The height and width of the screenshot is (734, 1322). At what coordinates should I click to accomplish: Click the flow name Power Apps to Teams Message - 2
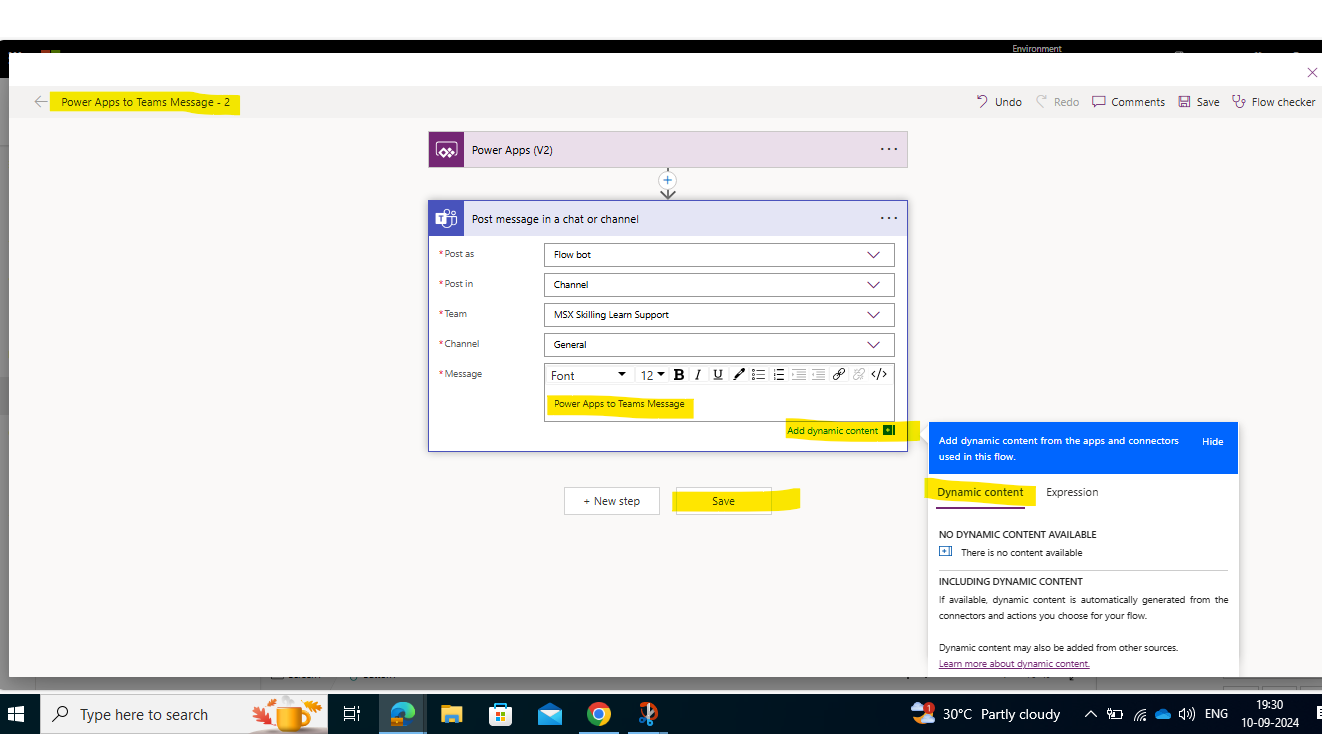[x=146, y=102]
